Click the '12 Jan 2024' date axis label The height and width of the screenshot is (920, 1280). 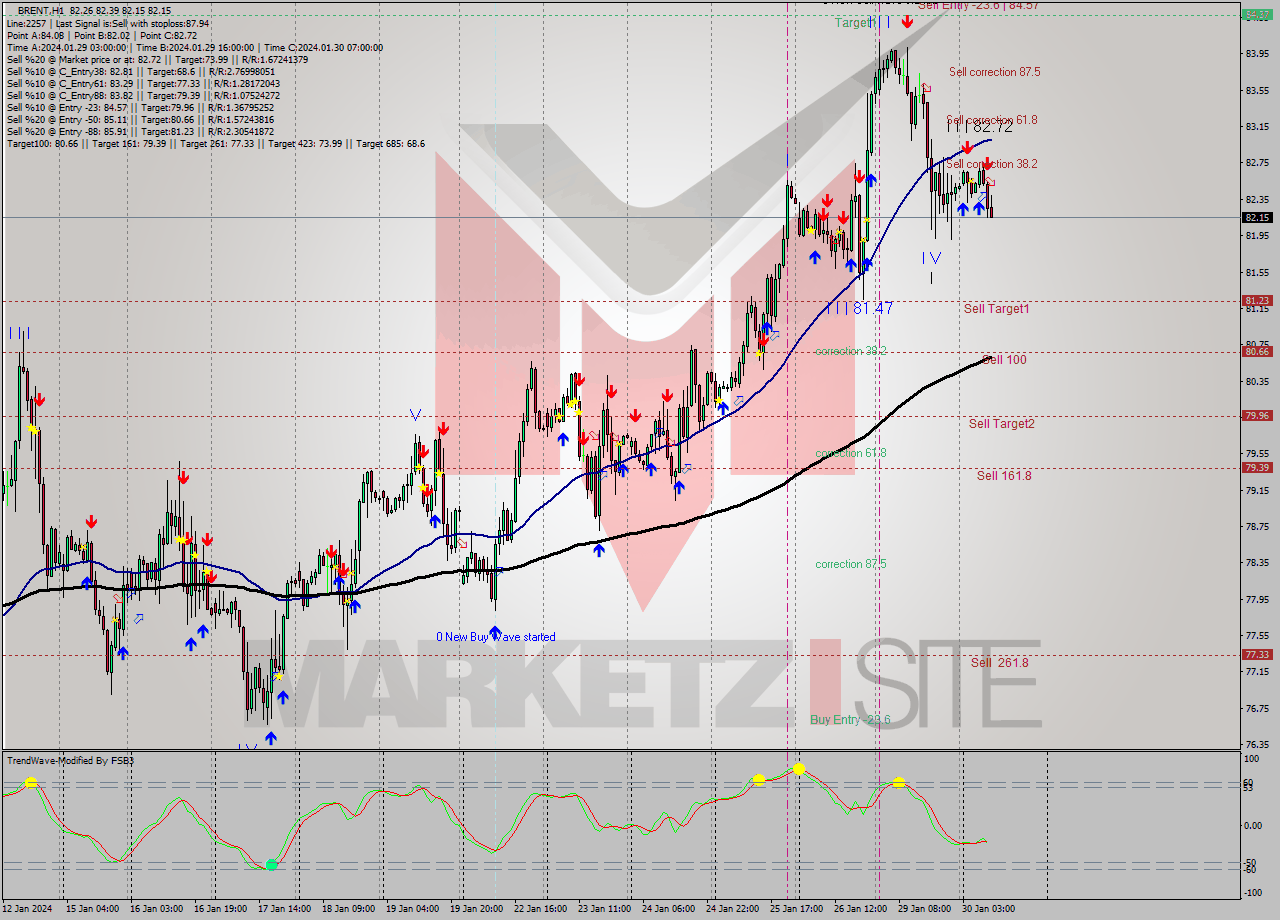[x=27, y=909]
